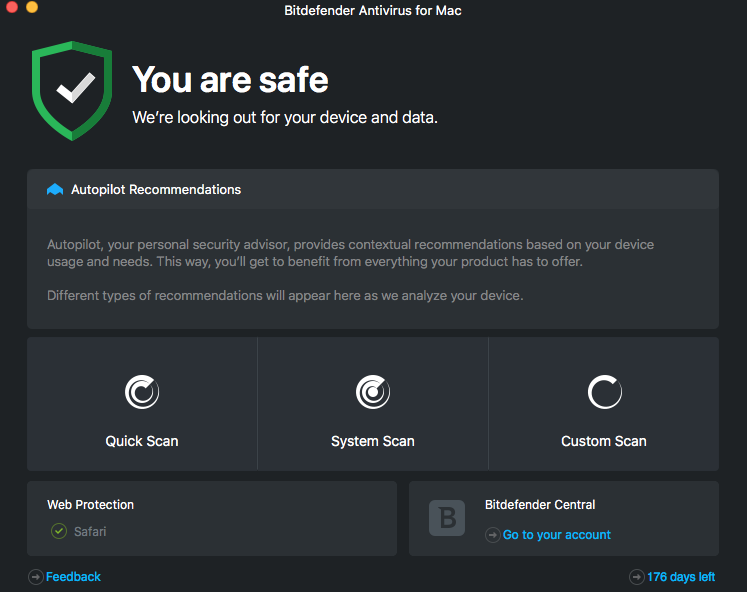Screen dimensions: 747x592
Task: Click the Quick Scan radar icon
Action: pyautogui.click(x=142, y=392)
